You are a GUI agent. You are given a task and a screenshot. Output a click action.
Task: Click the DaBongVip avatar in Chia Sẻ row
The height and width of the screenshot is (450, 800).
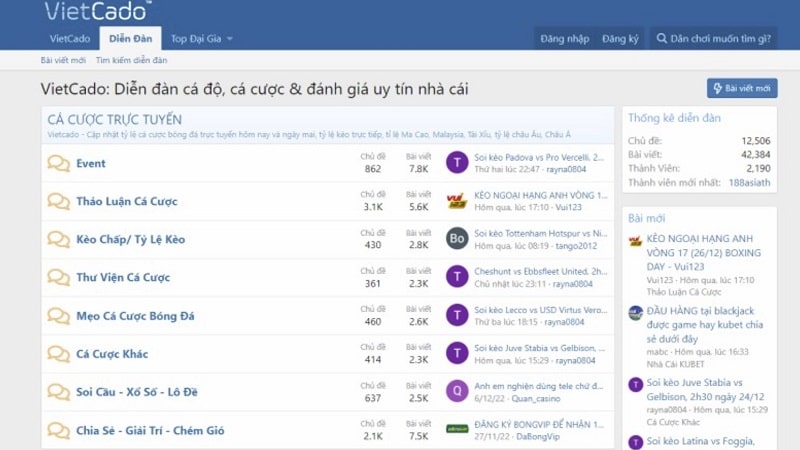[x=457, y=429]
